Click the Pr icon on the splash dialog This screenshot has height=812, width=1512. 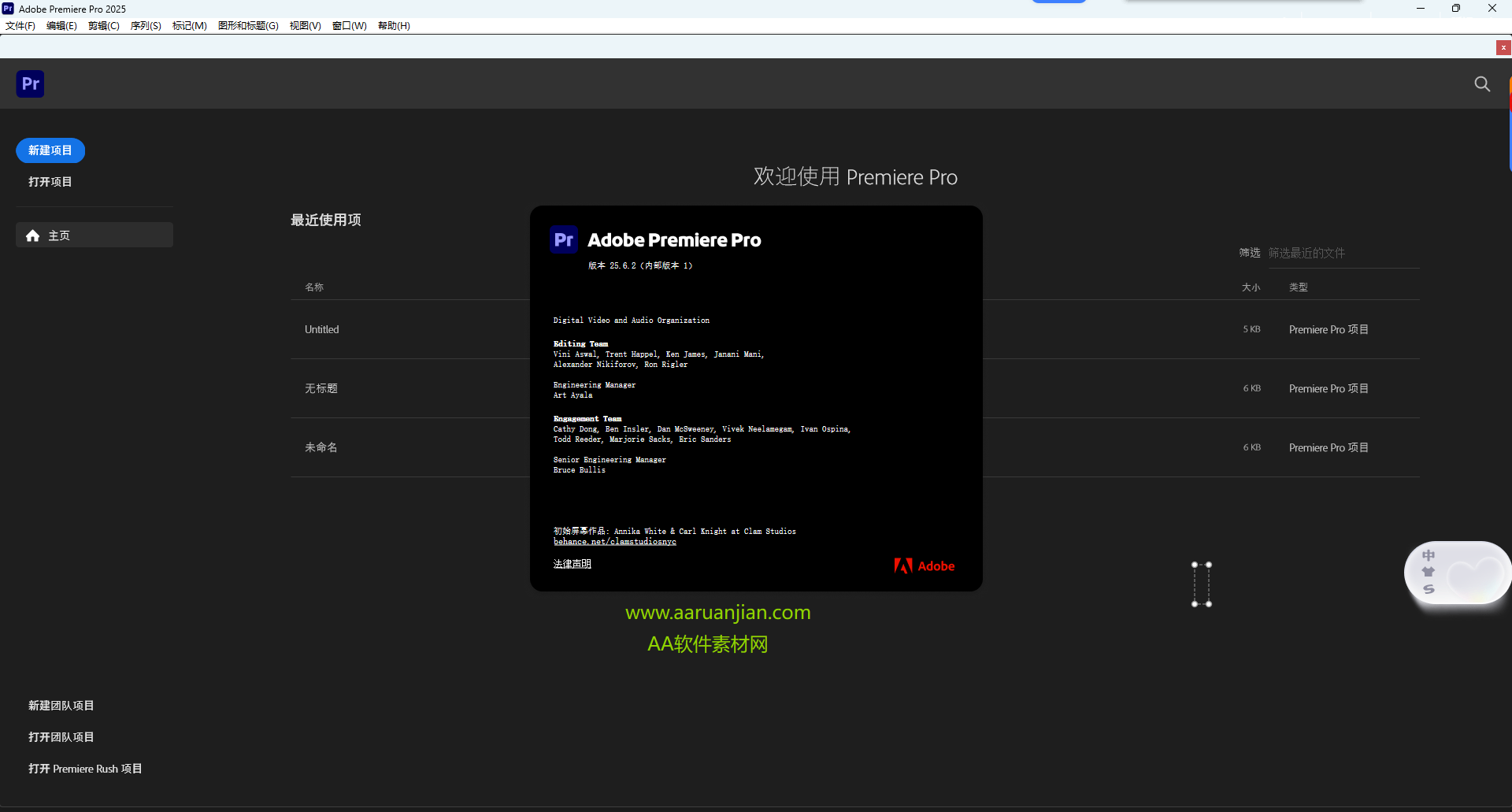tap(563, 239)
